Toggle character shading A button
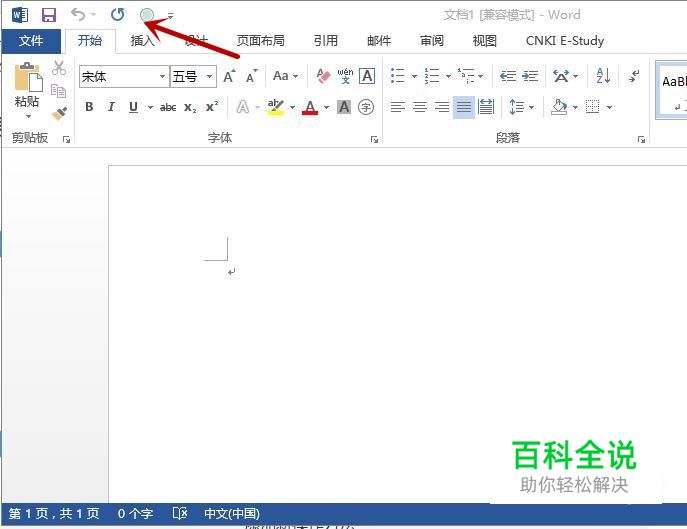 point(344,107)
